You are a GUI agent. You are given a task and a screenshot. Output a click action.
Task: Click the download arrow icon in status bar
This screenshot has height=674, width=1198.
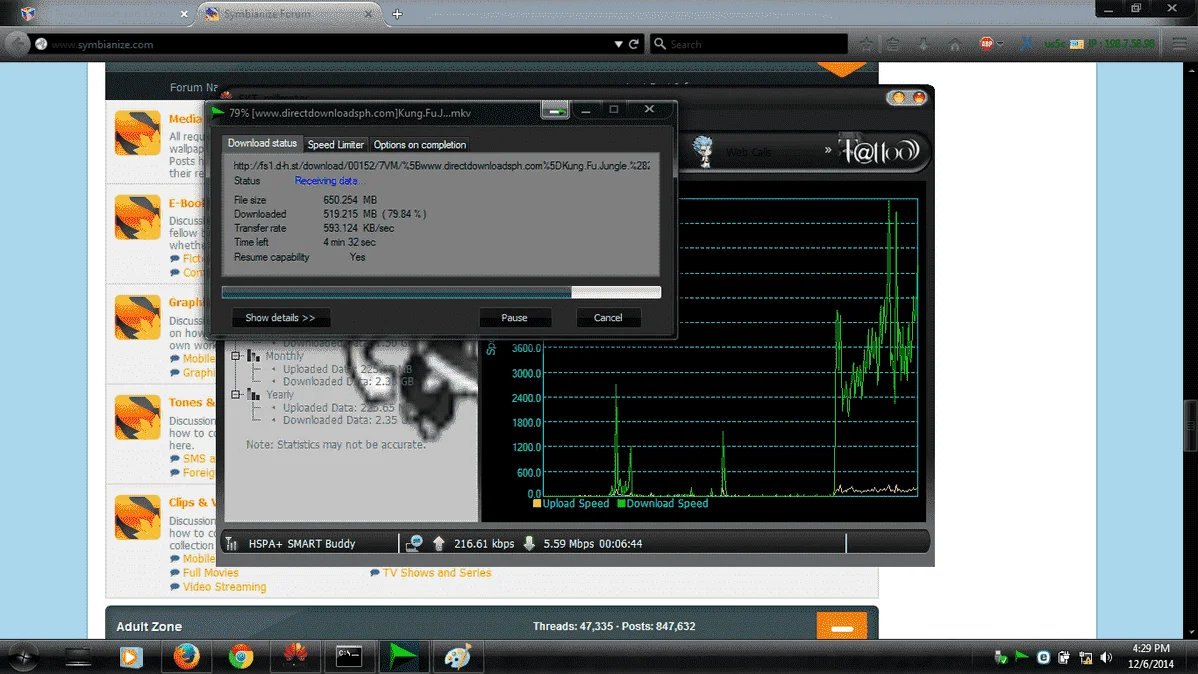click(x=529, y=543)
